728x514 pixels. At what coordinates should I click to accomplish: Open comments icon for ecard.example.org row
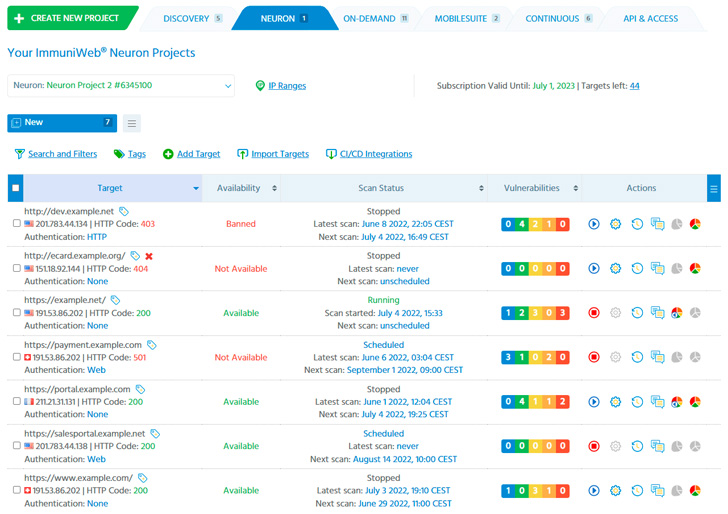coord(657,269)
